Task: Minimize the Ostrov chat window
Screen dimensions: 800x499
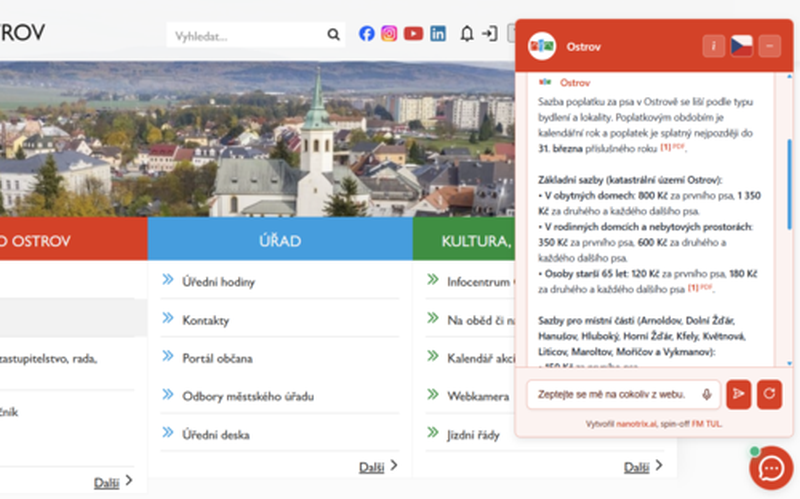Action: [768, 46]
